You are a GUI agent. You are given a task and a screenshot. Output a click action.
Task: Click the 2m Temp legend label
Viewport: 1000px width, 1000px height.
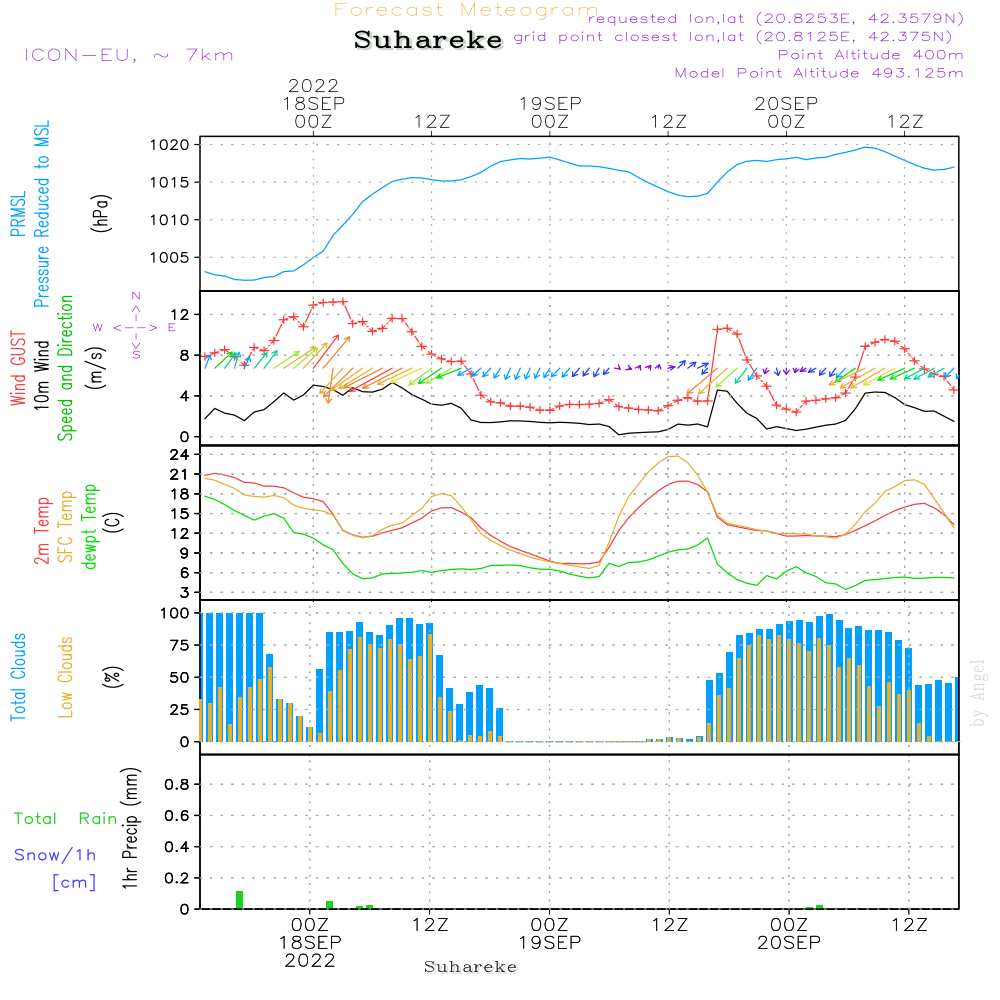coord(43,529)
